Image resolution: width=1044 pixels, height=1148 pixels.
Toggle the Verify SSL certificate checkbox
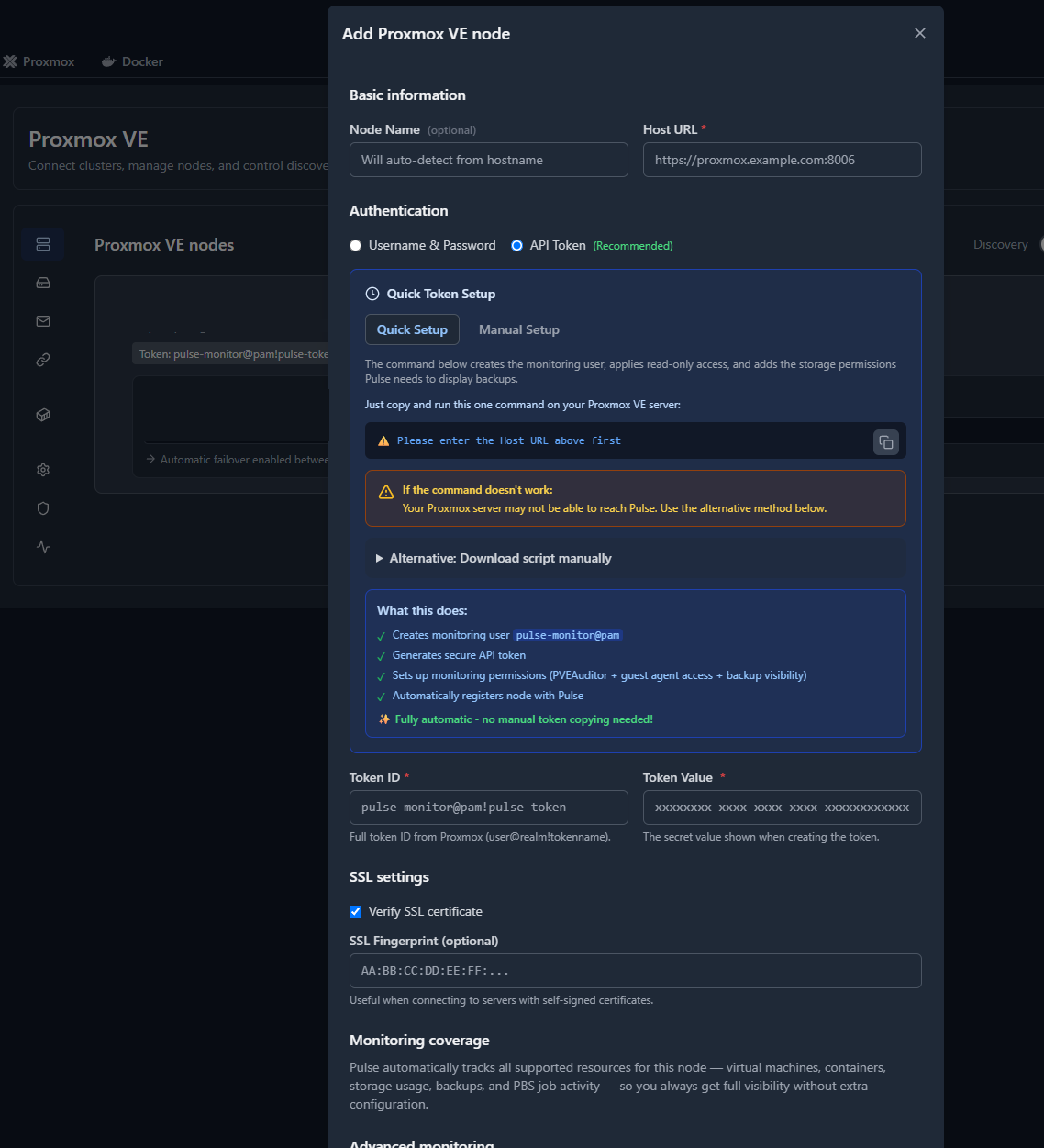pyautogui.click(x=356, y=912)
